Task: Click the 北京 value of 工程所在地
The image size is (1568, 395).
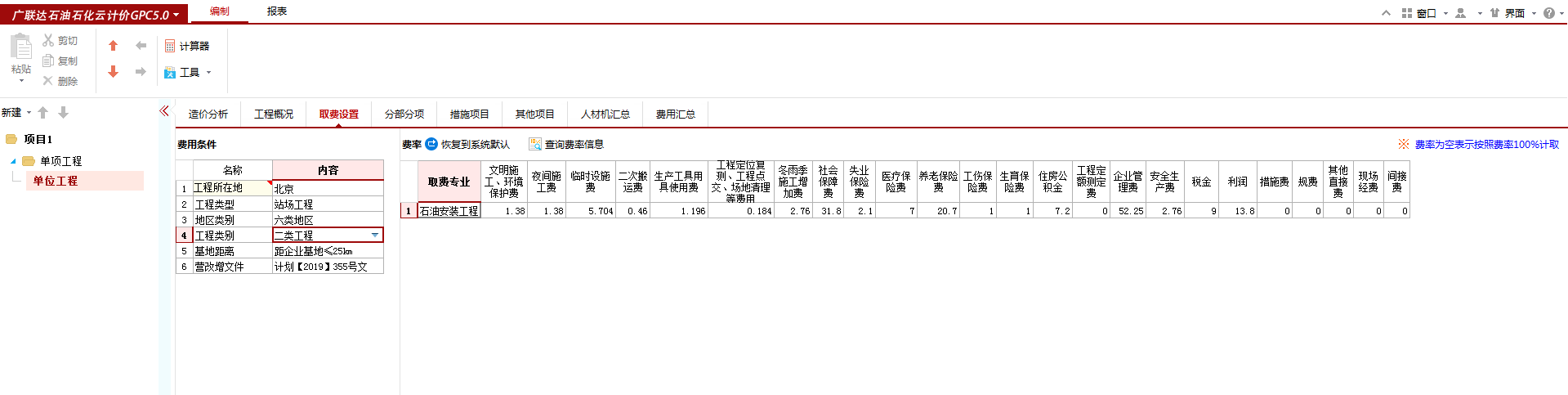Action: 328,188
